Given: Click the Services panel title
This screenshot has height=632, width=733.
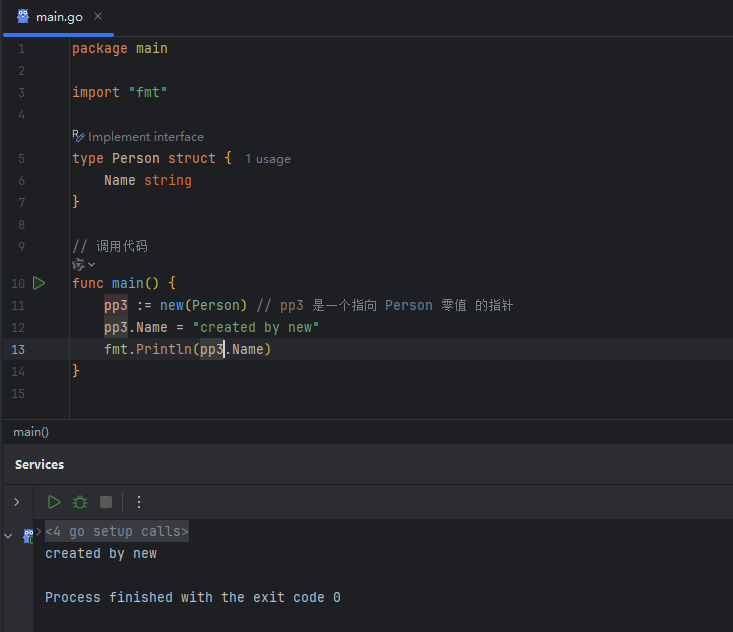Looking at the screenshot, I should coord(39,465).
